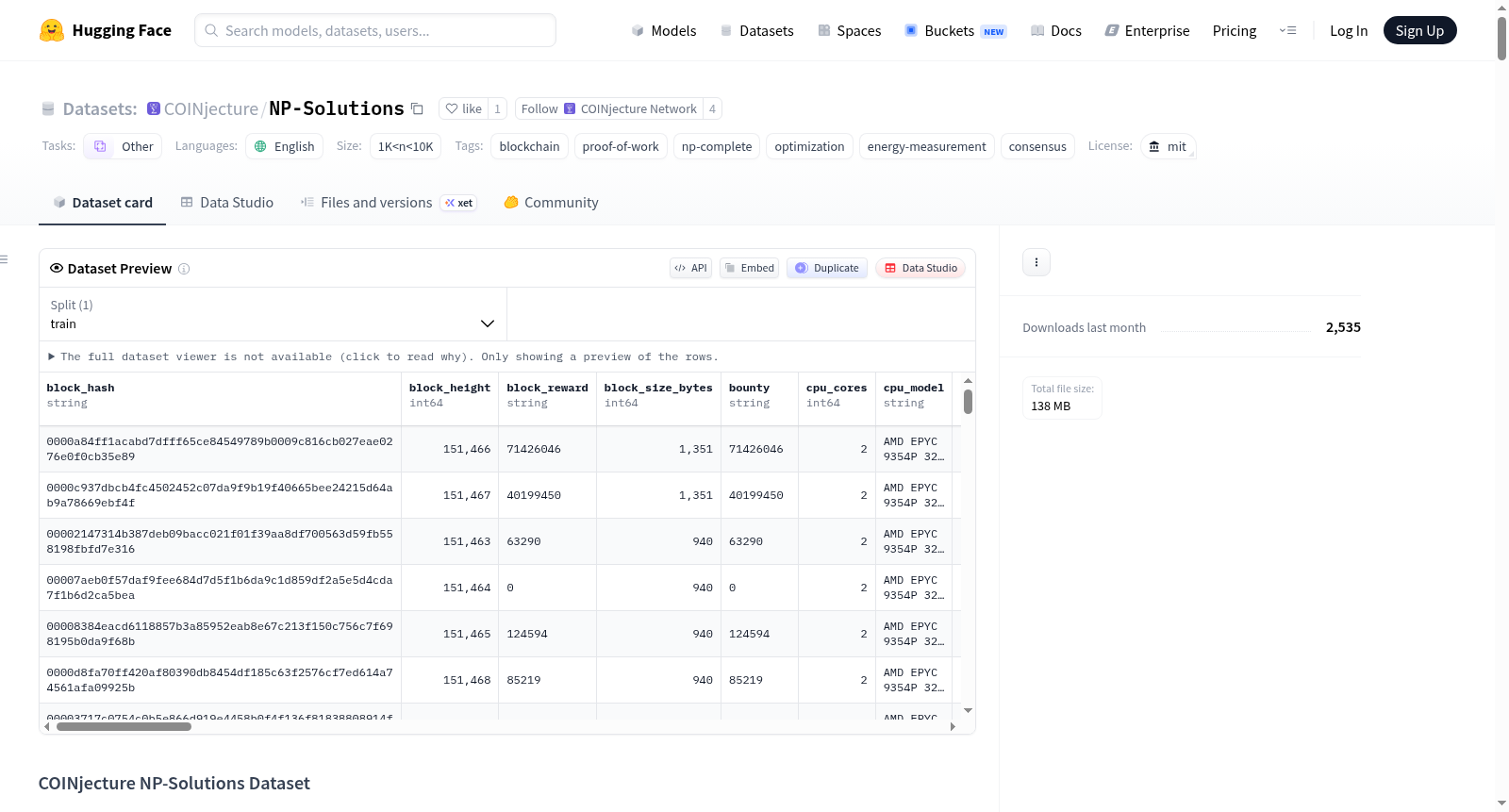Click the optimization tag

tap(809, 146)
